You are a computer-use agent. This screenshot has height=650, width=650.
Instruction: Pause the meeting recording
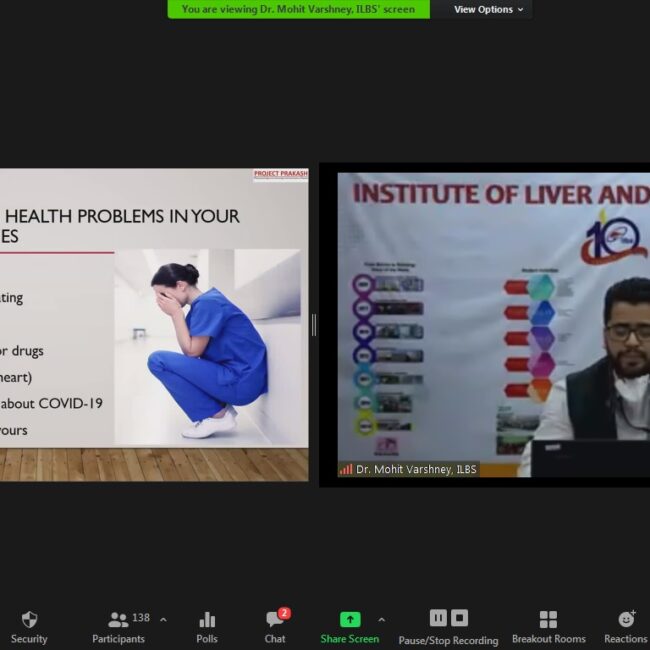pos(438,618)
